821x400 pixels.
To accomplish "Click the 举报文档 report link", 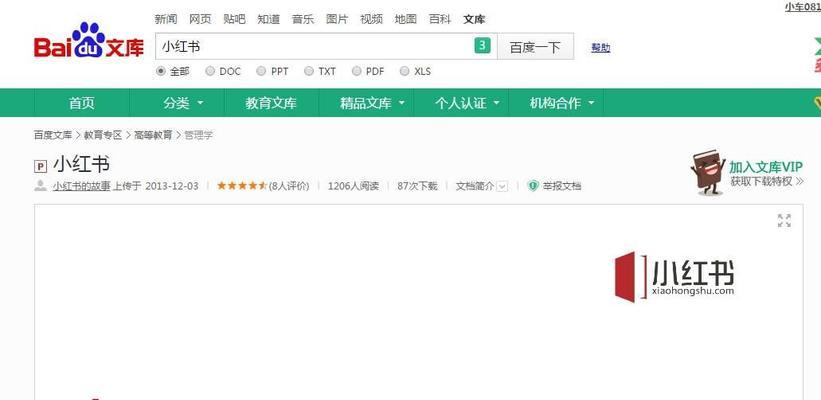I will tap(562, 186).
